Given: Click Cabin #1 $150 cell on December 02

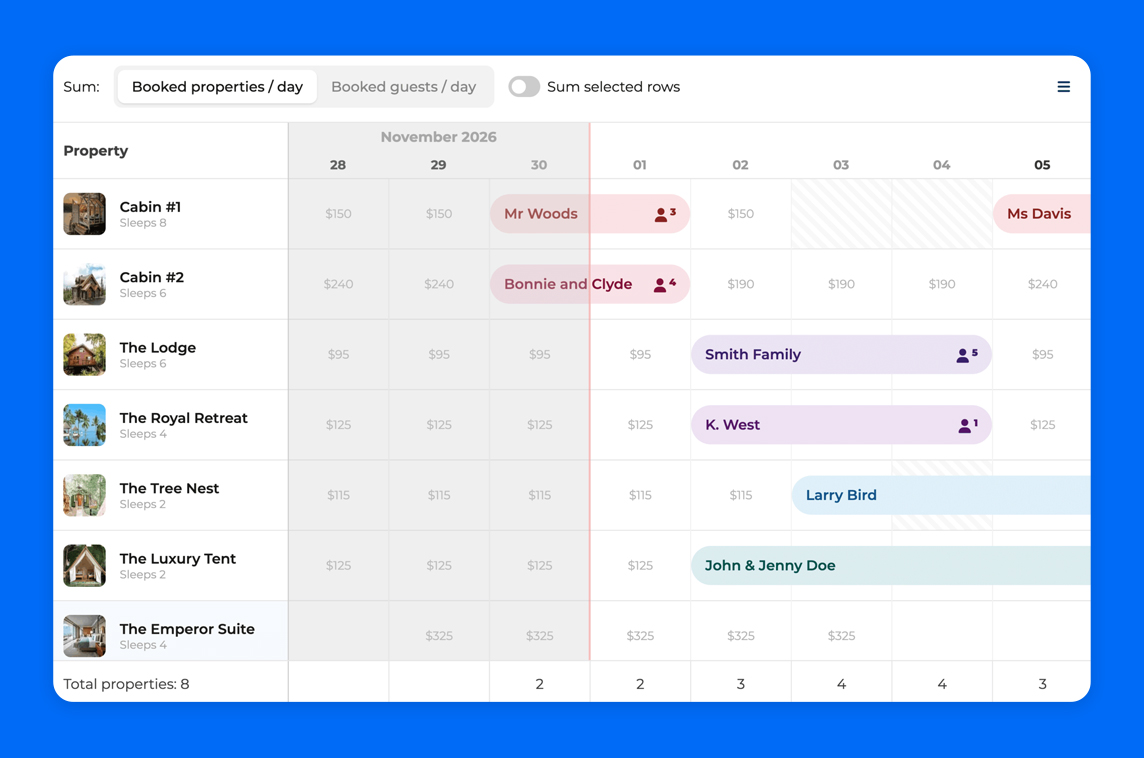Looking at the screenshot, I should coord(740,214).
